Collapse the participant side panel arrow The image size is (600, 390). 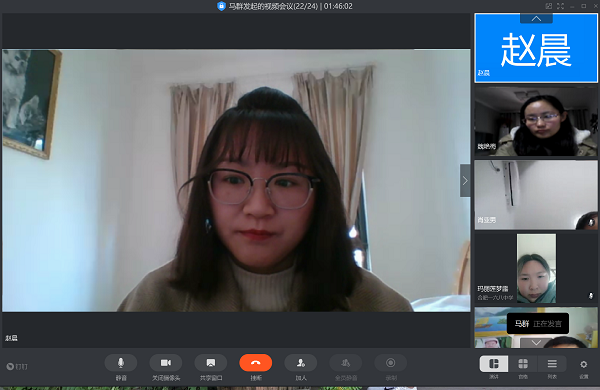coord(465,181)
